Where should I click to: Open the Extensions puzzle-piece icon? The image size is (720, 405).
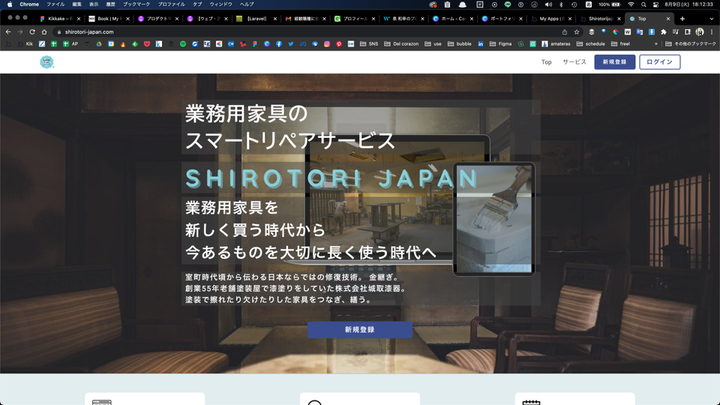tap(664, 32)
